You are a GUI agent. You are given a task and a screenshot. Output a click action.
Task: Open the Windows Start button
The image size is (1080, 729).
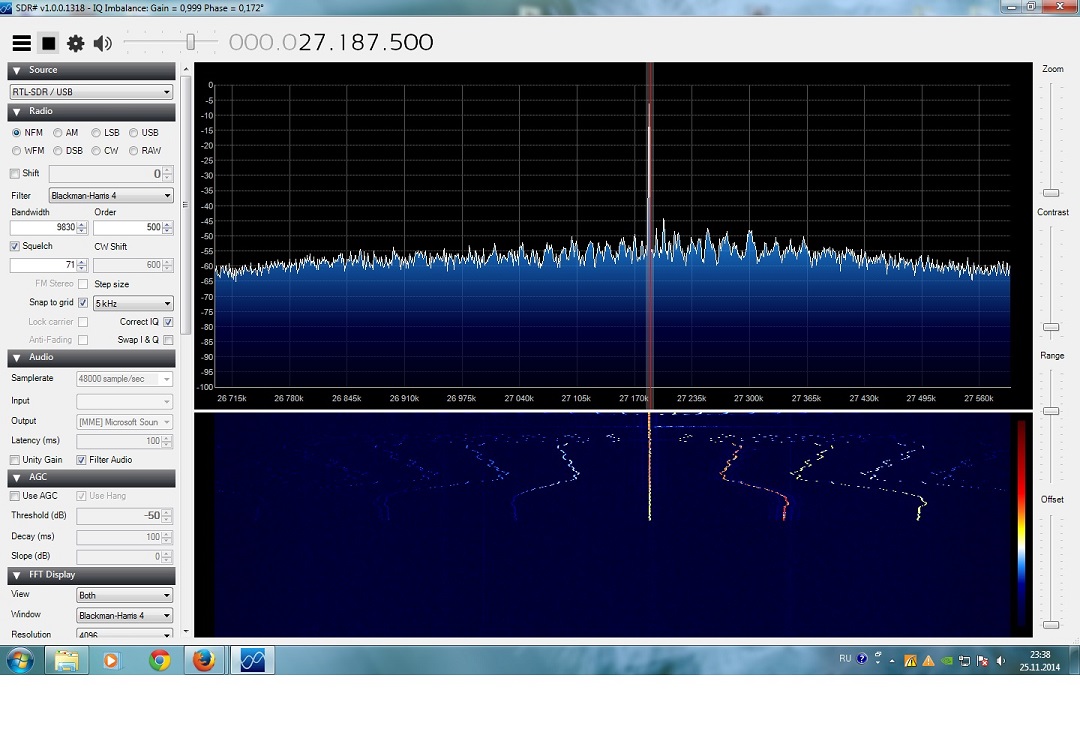click(x=20, y=661)
